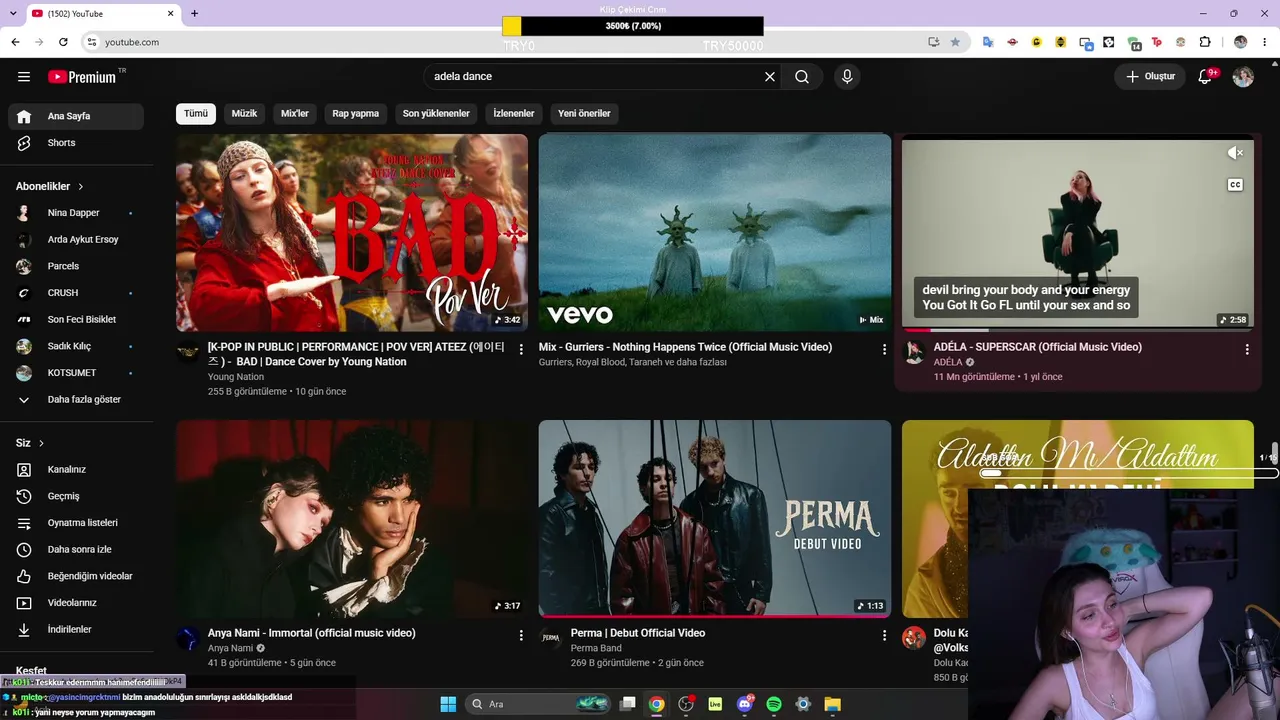Open KOTSUMET channel subscription
Image resolution: width=1280 pixels, height=720 pixels.
pos(76,373)
